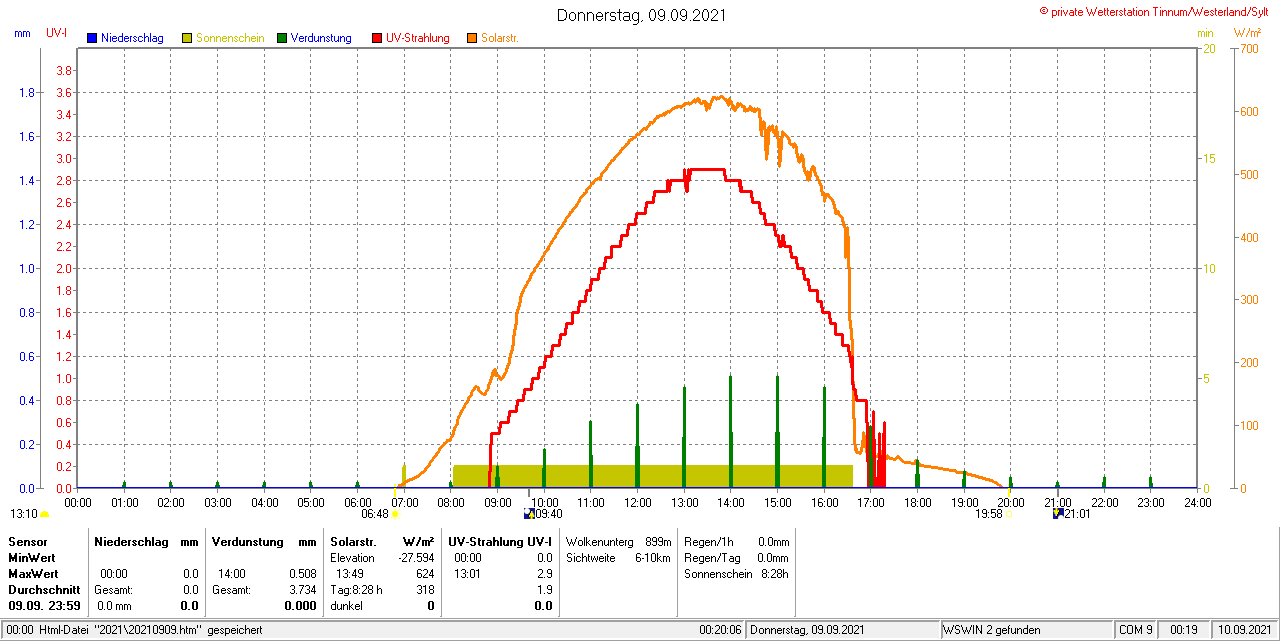The image size is (1280, 641).
Task: Click the orange W/m² axis unit label
Action: click(x=1247, y=33)
